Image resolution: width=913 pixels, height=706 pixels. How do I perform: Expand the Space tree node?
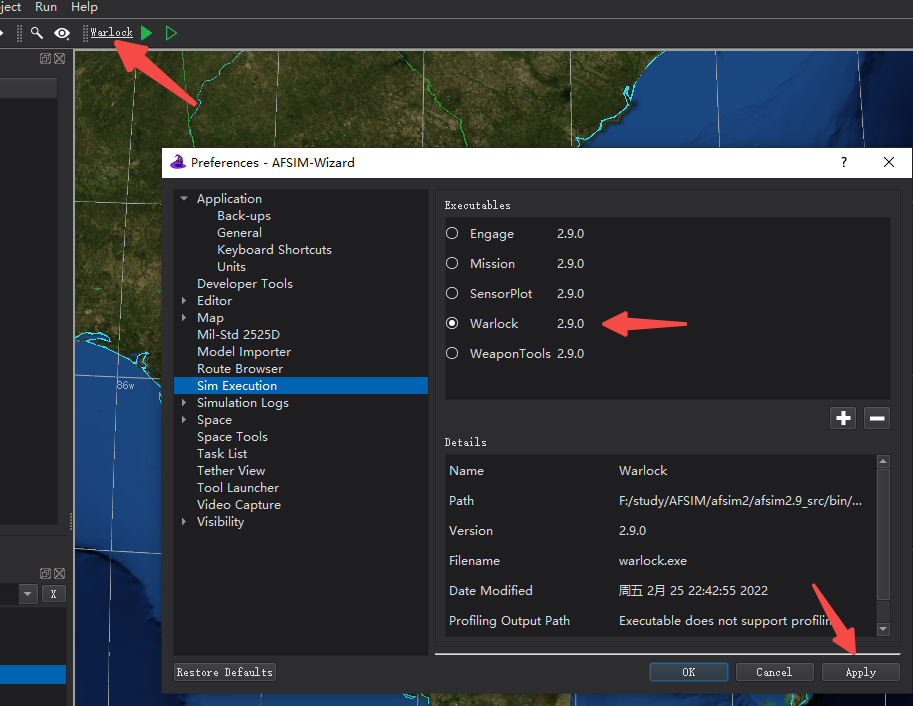184,419
